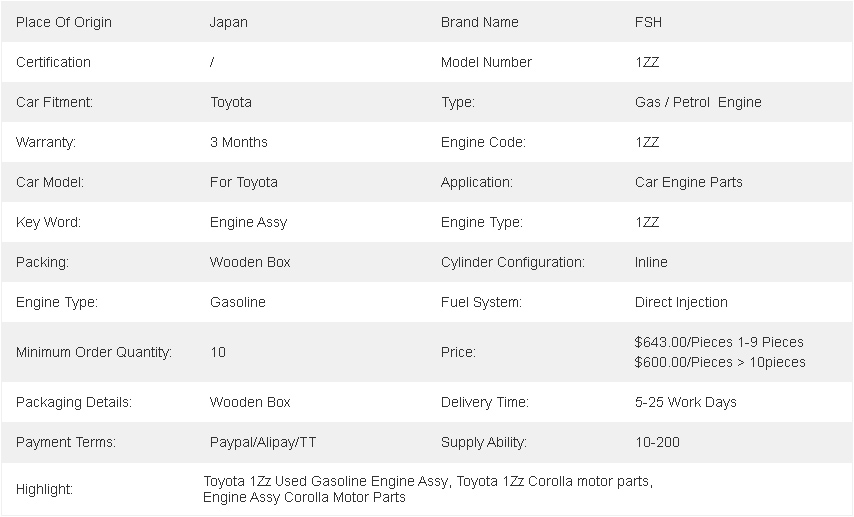Click the "Model Number" label
The image size is (854, 517).
pos(486,62)
